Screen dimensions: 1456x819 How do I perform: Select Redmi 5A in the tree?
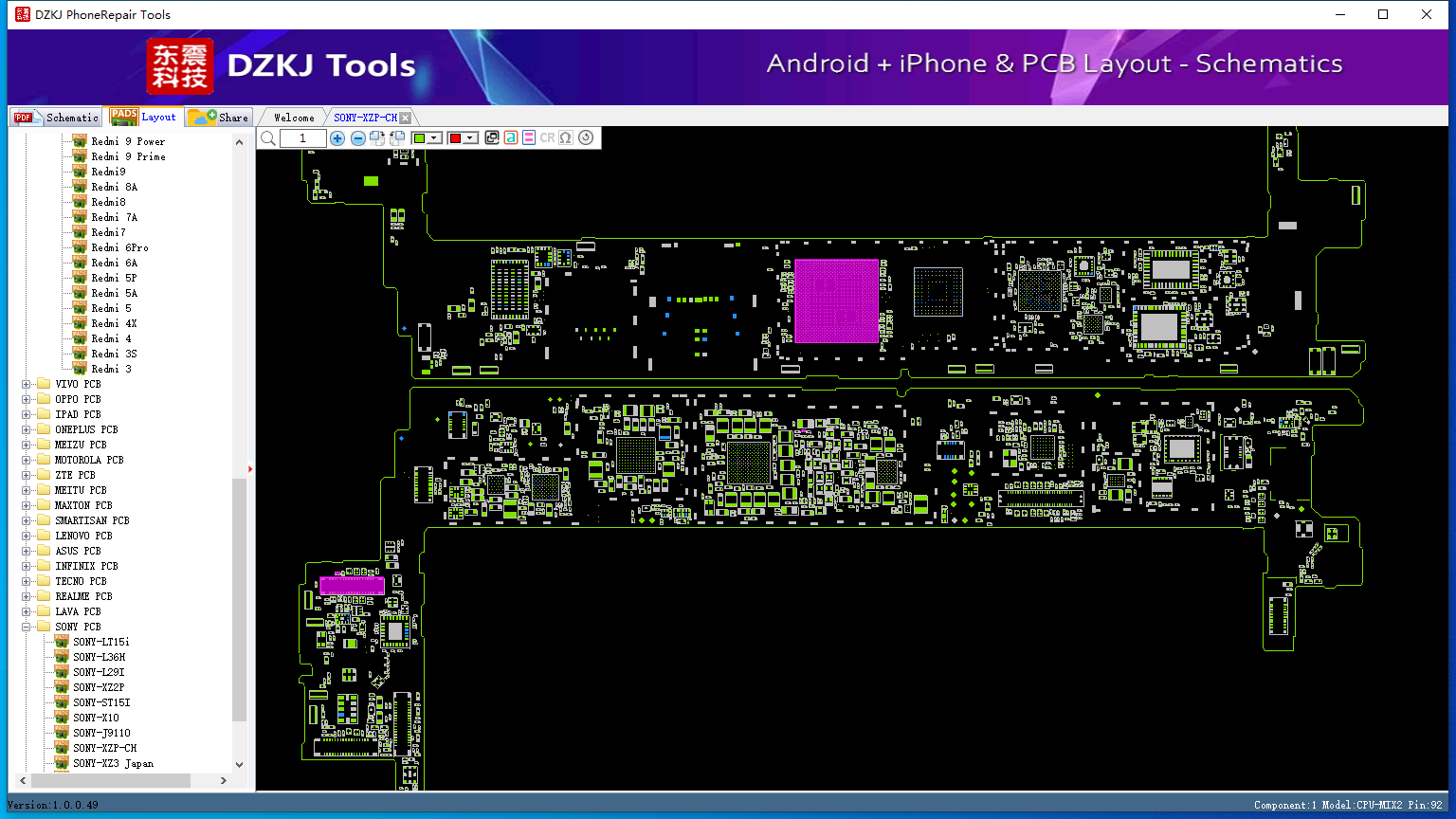click(114, 293)
